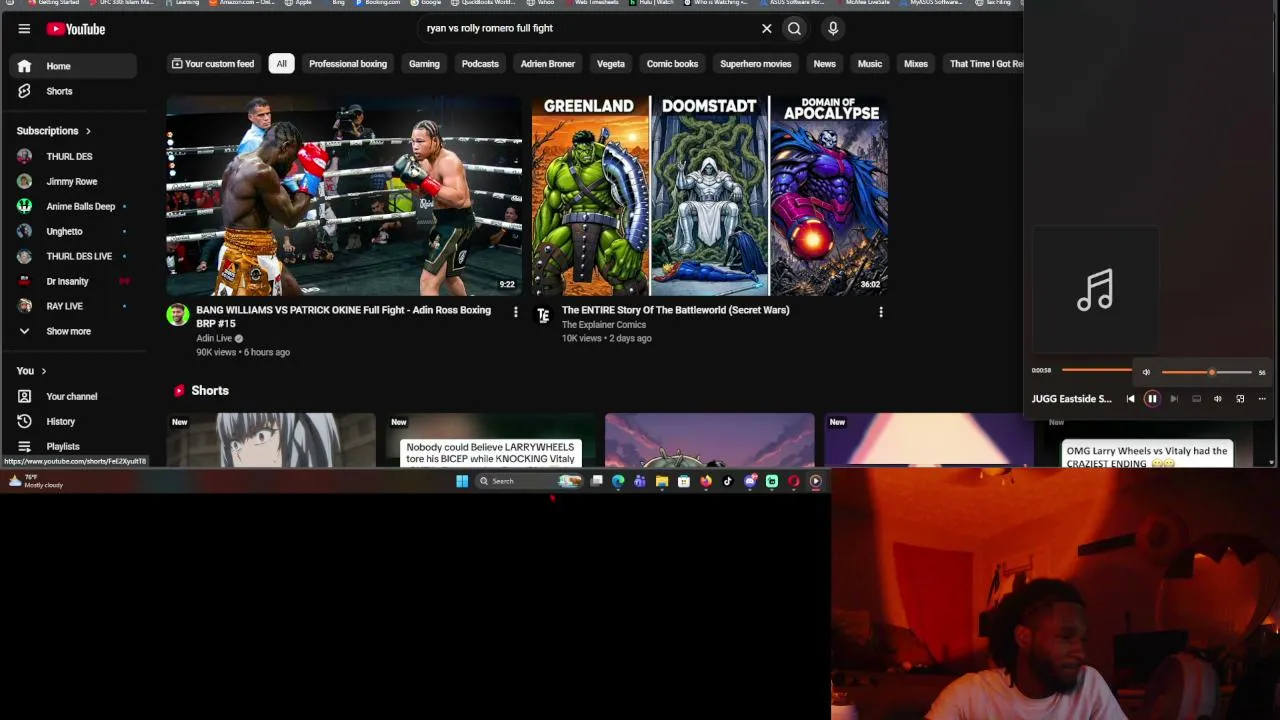Open the Larry Wheels bicep Short
The image size is (1280, 720).
click(x=491, y=440)
